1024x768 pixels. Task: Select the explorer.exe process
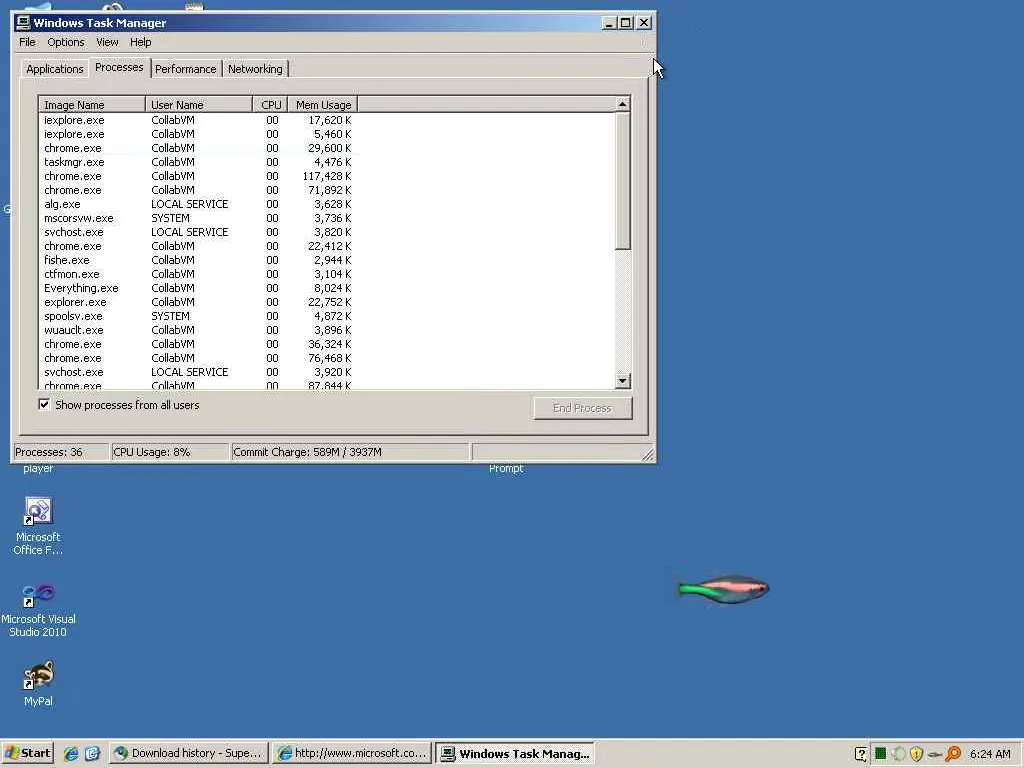197,302
